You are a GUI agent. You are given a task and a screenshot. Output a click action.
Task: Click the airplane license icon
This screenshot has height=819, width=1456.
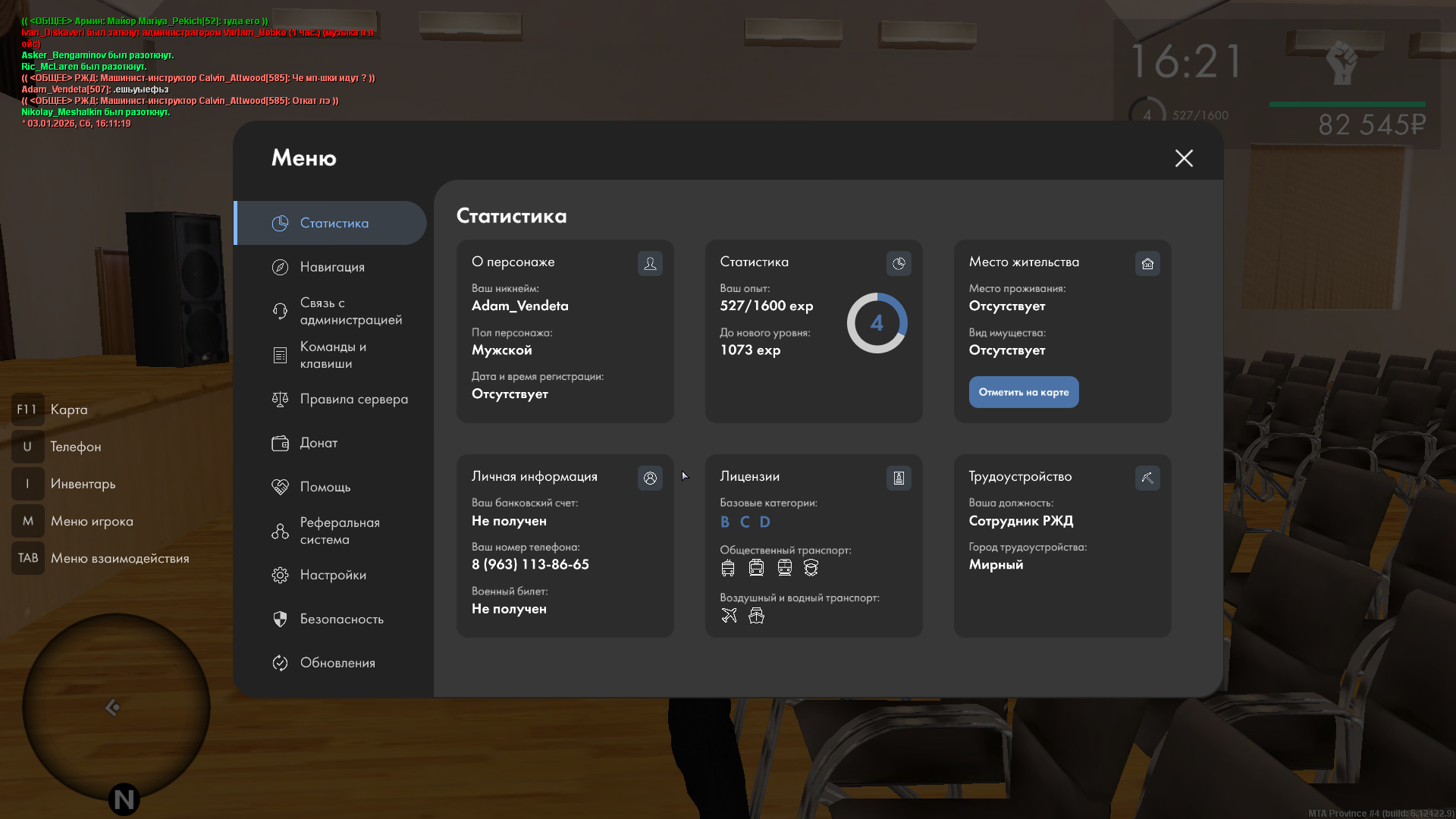[x=729, y=616]
